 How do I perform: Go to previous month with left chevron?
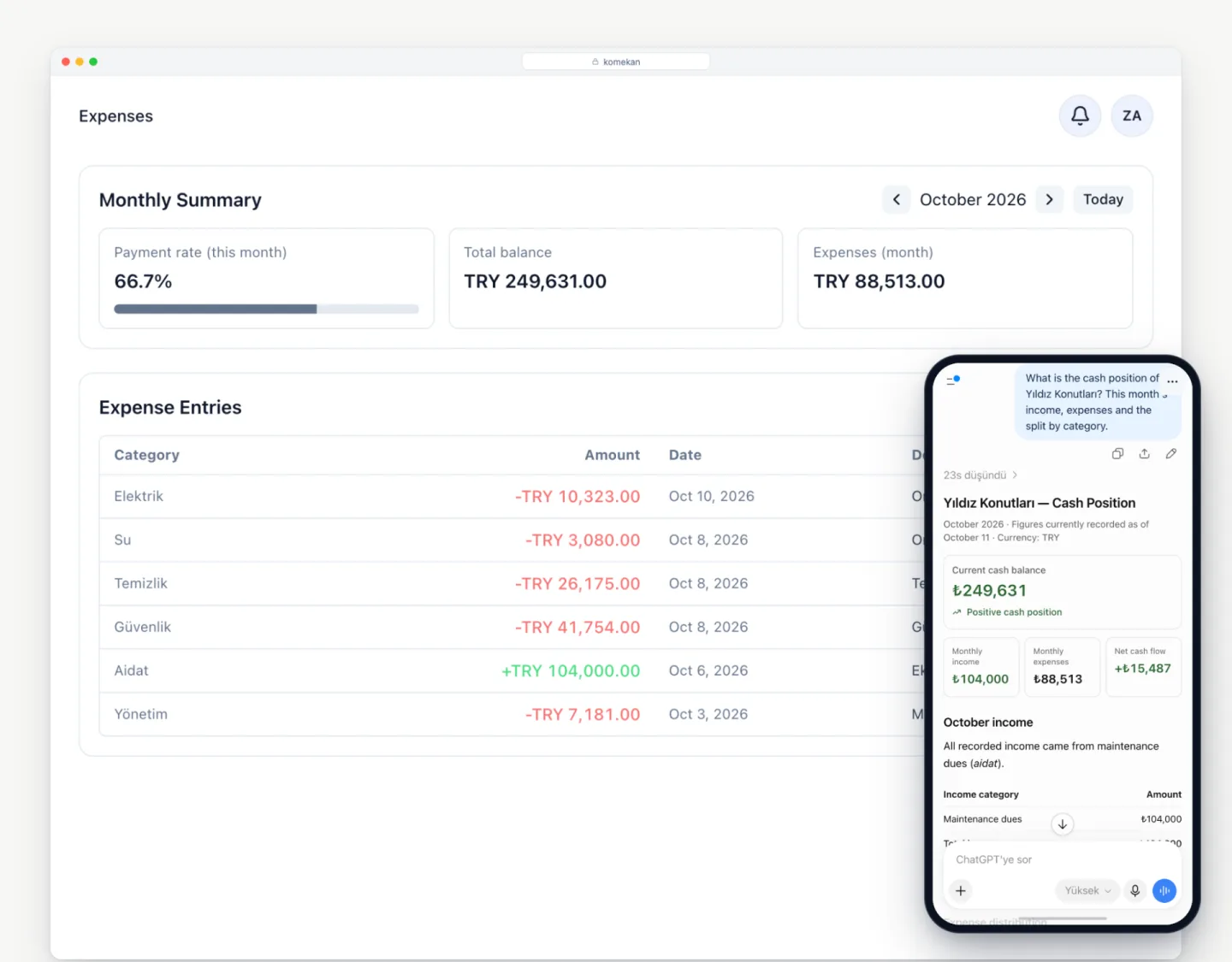[x=896, y=199]
